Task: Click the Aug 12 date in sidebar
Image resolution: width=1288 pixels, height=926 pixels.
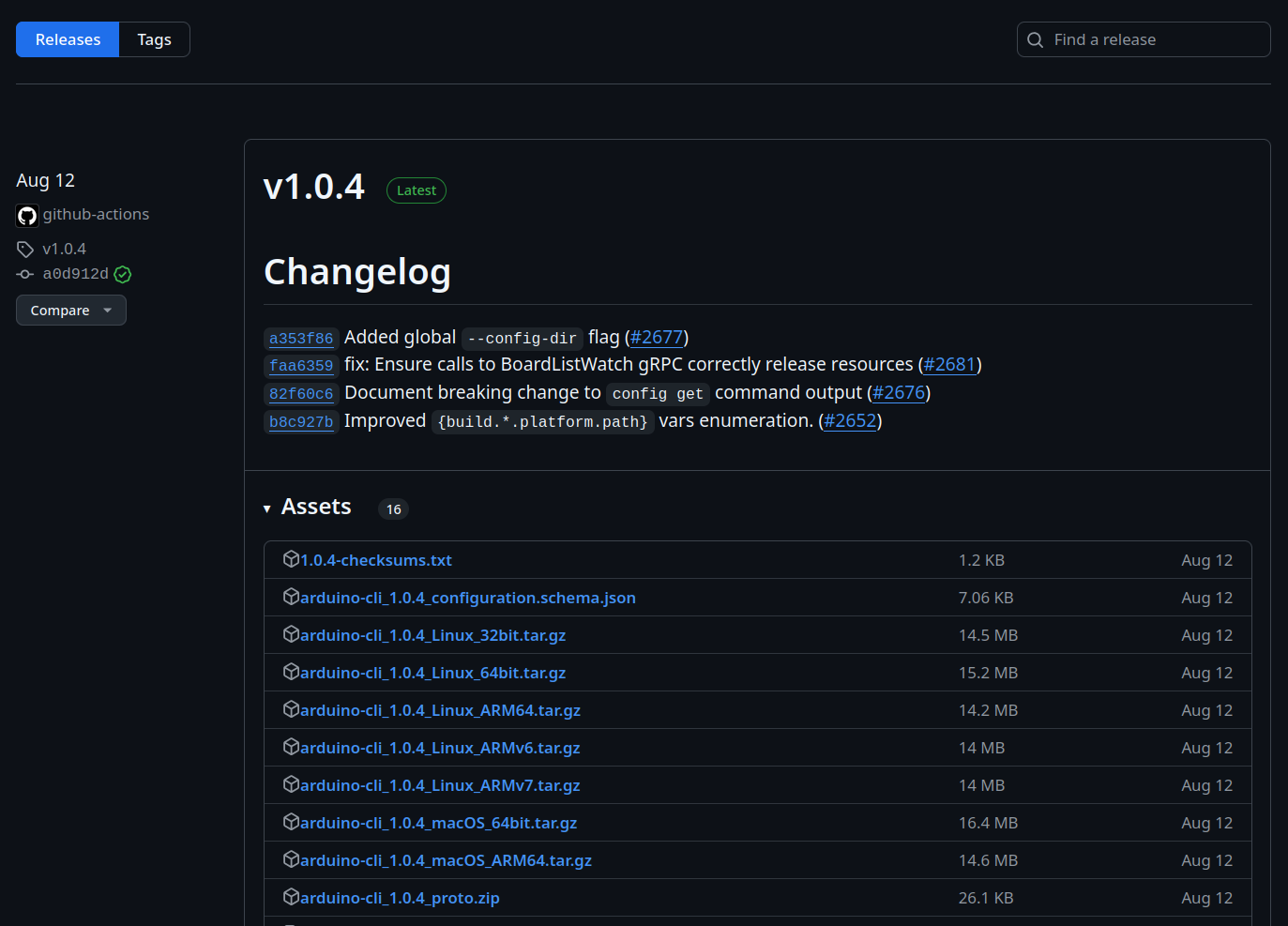Action: tap(45, 180)
